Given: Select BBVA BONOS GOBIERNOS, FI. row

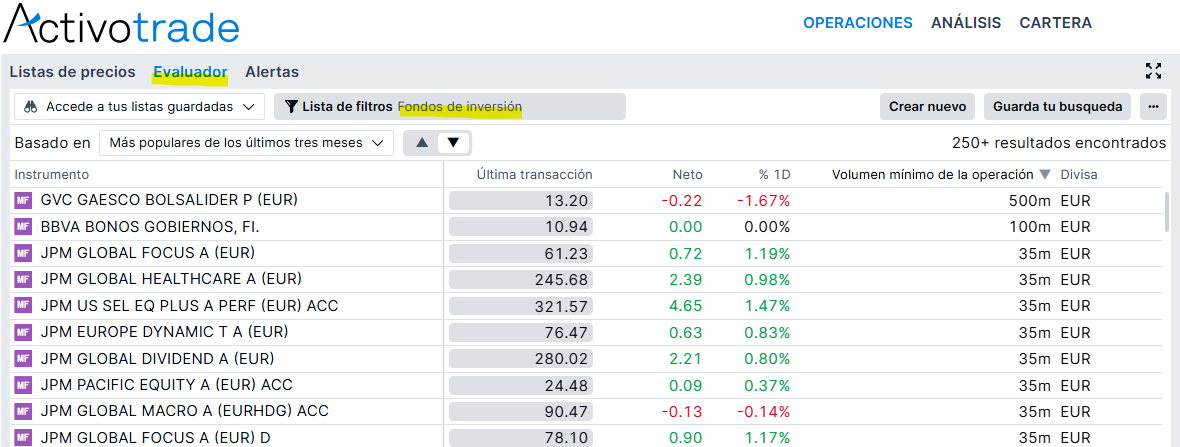Looking at the screenshot, I should point(587,227).
